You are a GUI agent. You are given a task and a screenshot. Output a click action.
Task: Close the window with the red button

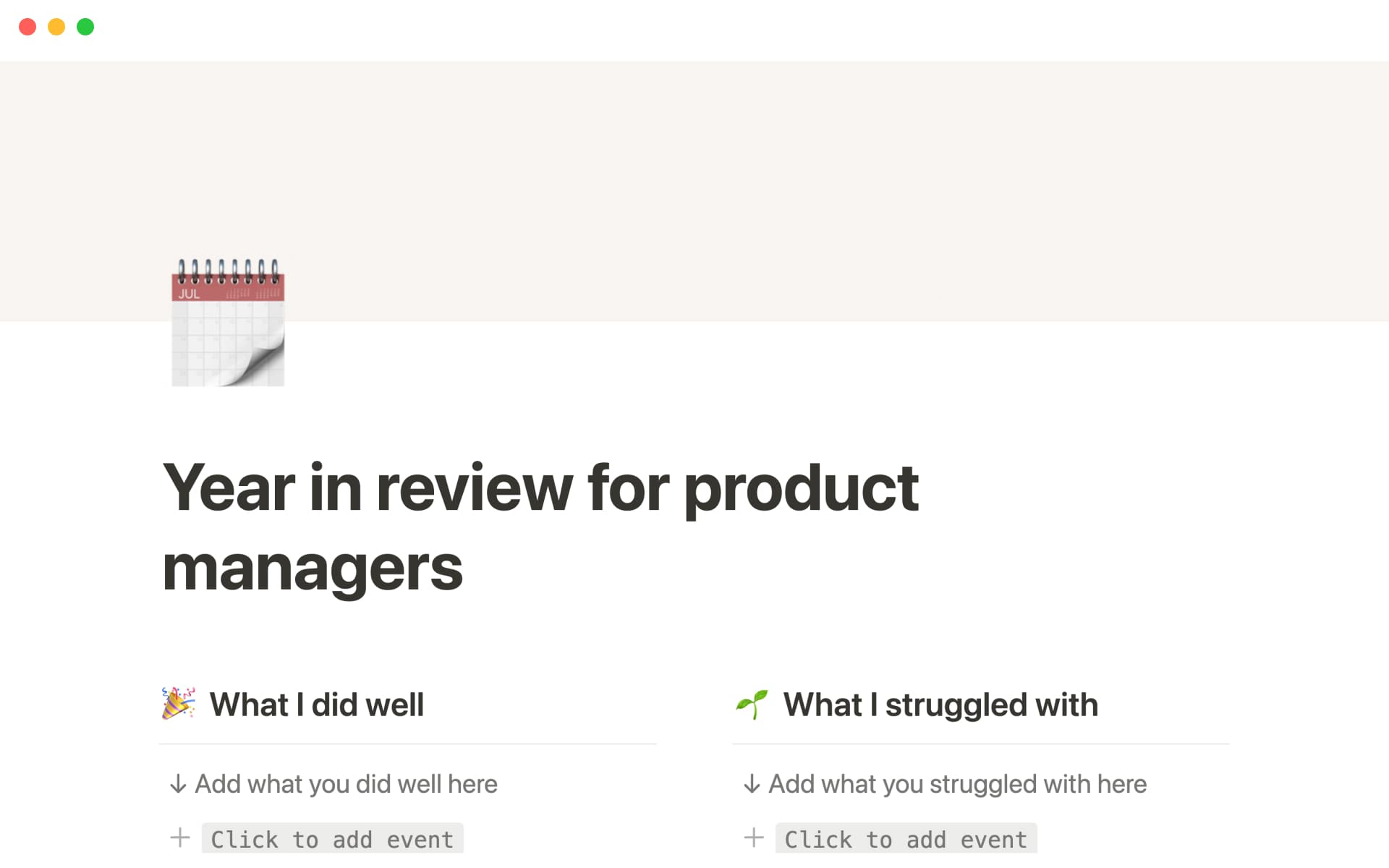[x=27, y=27]
